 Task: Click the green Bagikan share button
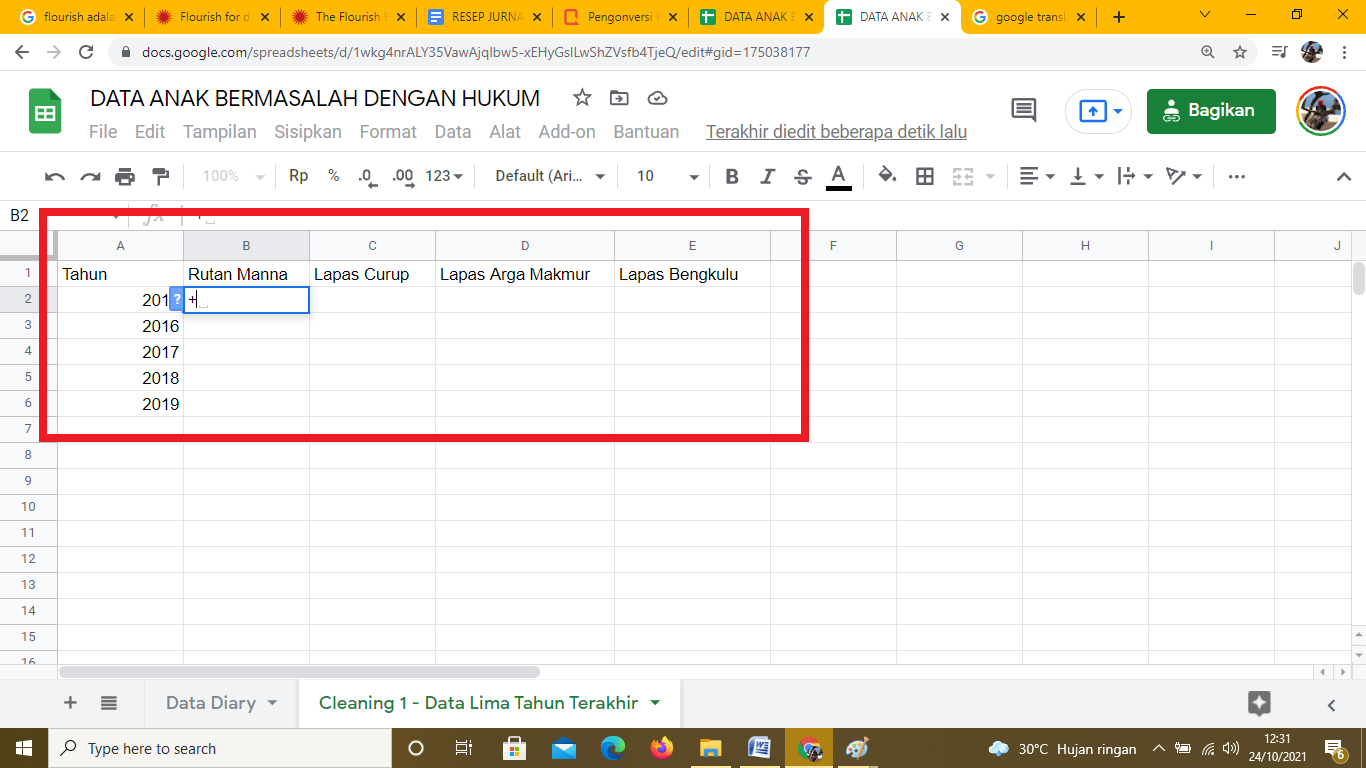[1211, 111]
